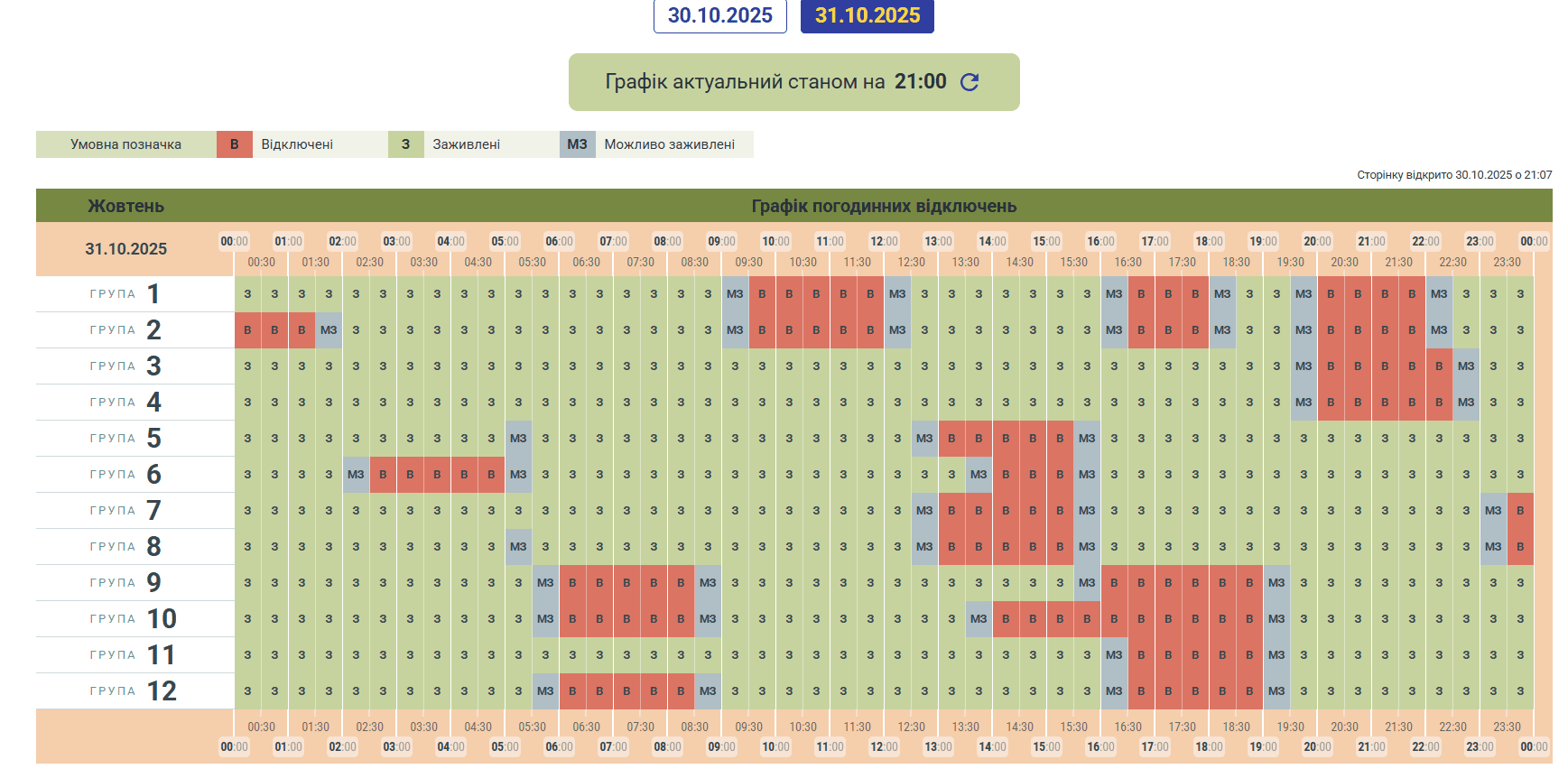Click the 20:00 marker in bottom timeline
The width and height of the screenshot is (1568, 769).
1317,746
